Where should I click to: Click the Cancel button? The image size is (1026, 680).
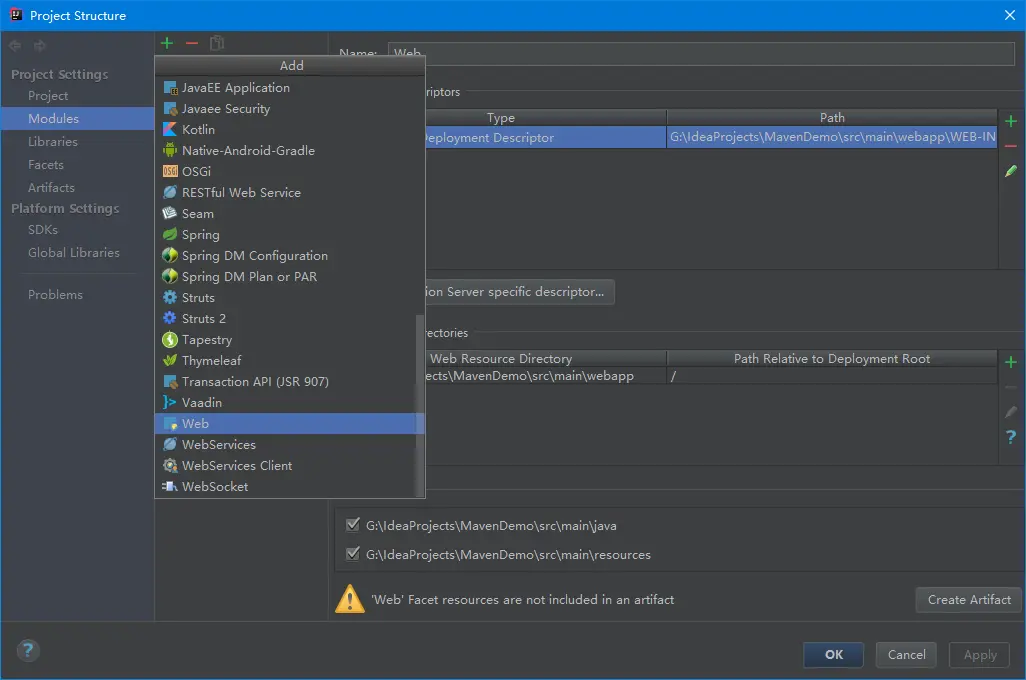(x=906, y=654)
